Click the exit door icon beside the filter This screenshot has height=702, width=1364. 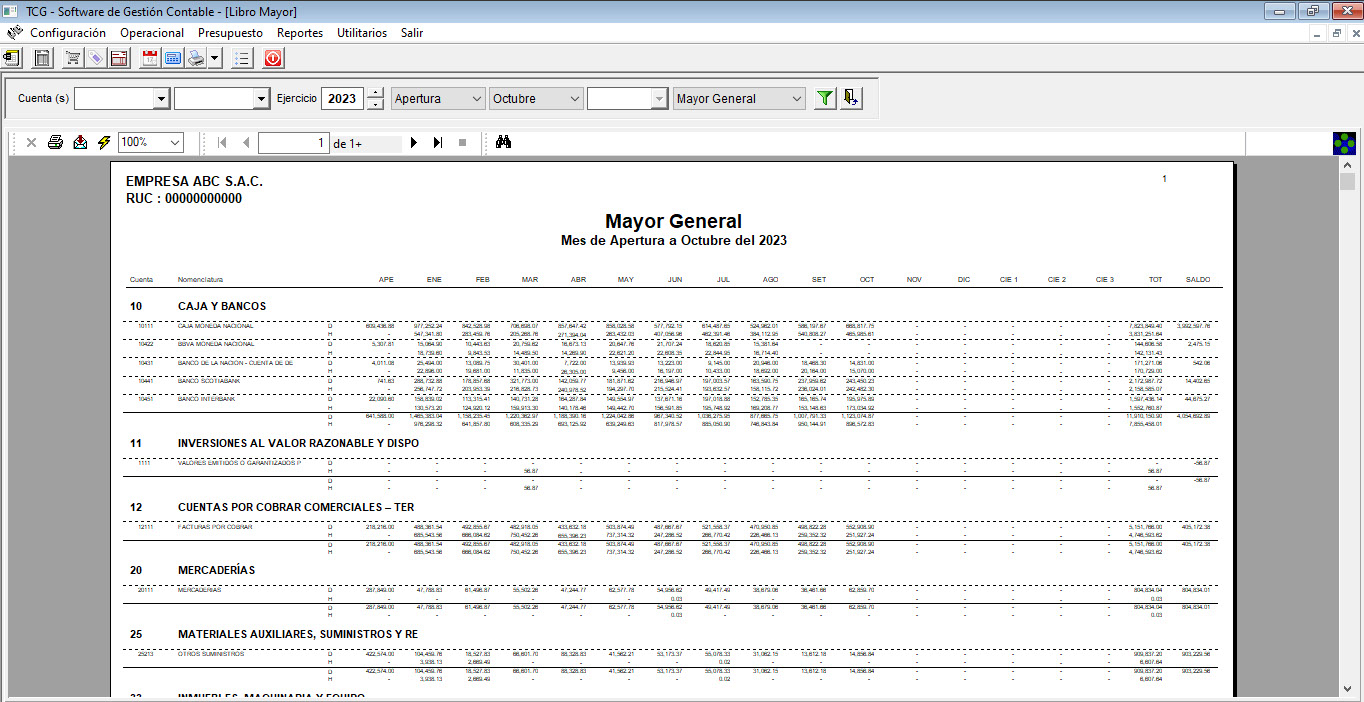851,98
